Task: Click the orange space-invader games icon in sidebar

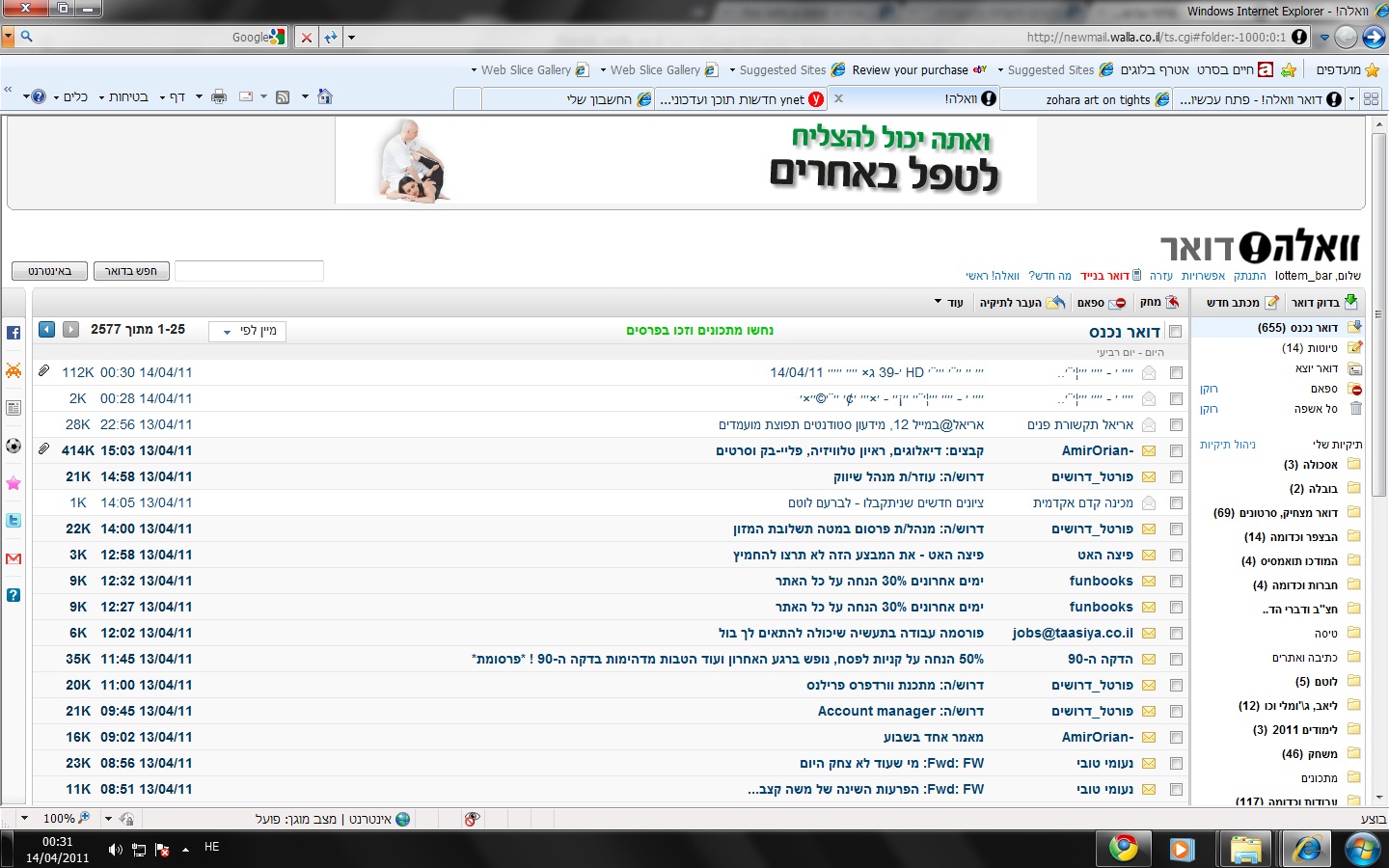Action: (14, 370)
